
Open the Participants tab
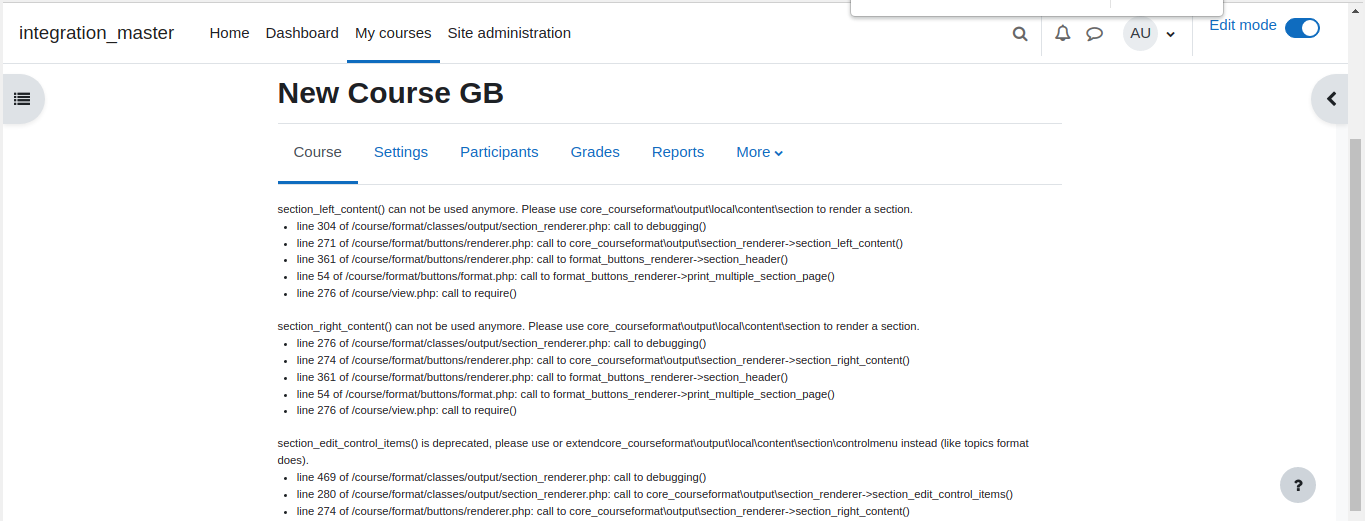(x=499, y=152)
